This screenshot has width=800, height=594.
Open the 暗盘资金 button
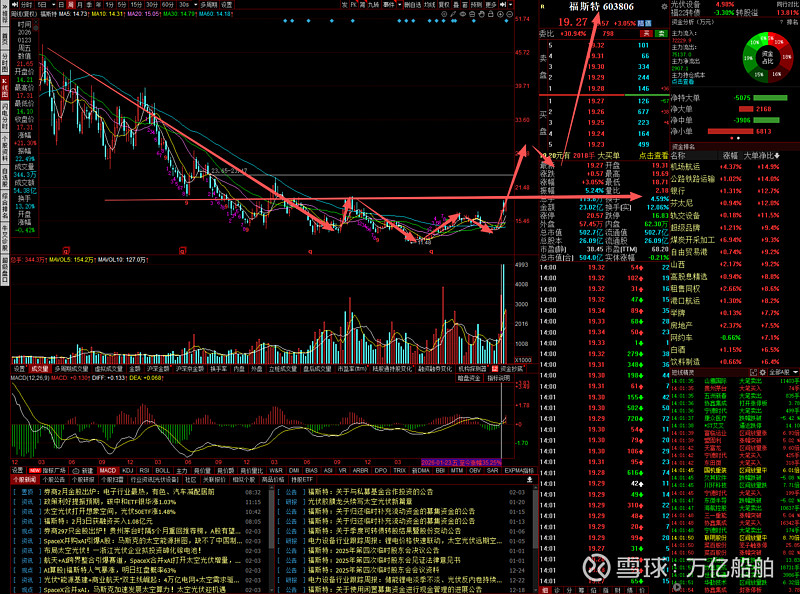click(469, 378)
